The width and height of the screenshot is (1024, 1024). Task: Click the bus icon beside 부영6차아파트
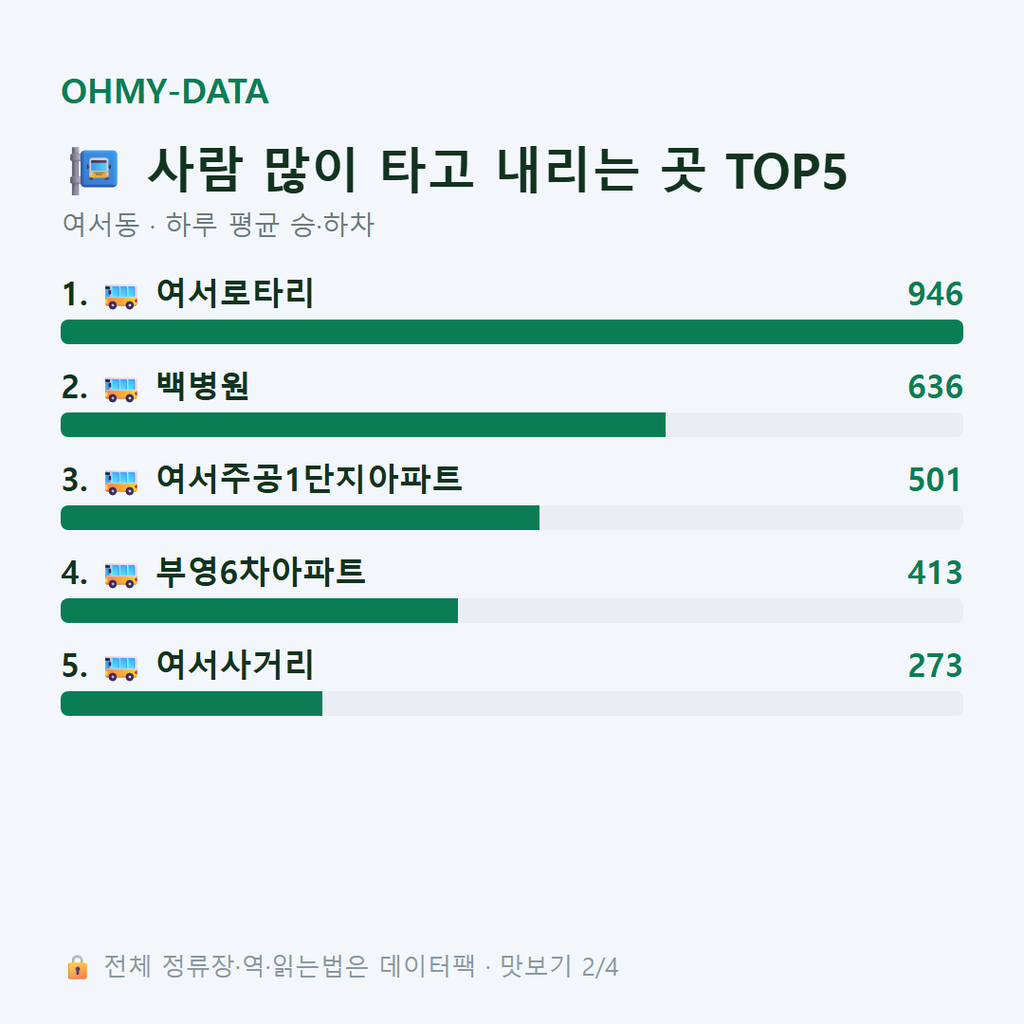121,575
